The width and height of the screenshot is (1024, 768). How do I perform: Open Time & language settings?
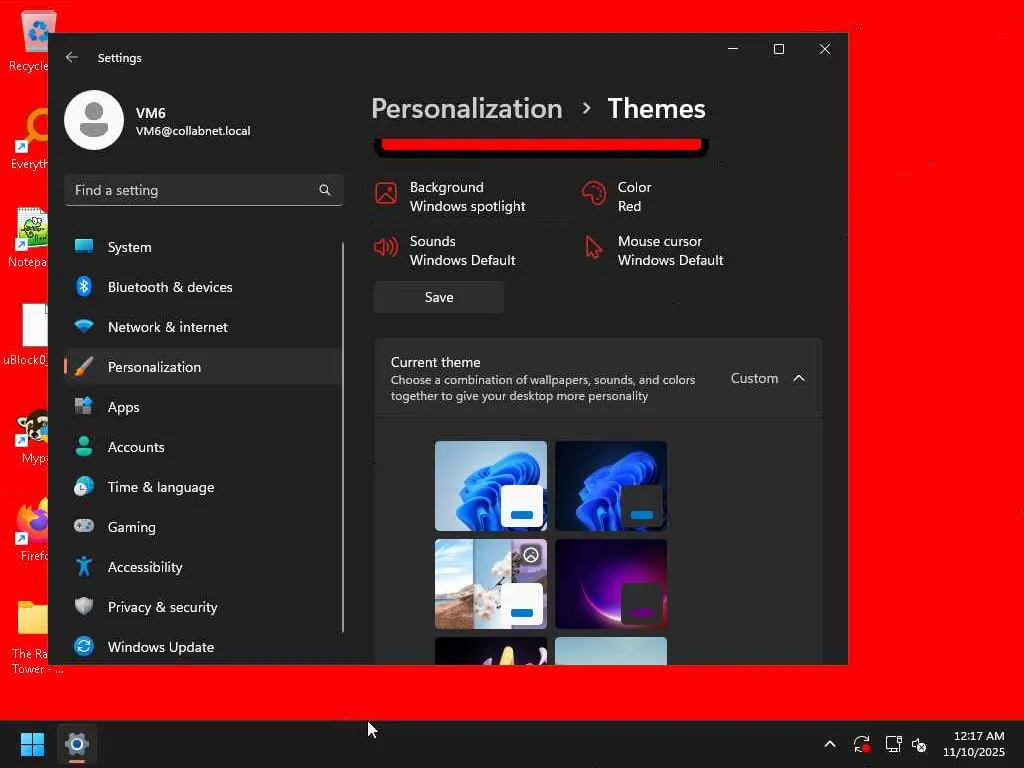204,487
